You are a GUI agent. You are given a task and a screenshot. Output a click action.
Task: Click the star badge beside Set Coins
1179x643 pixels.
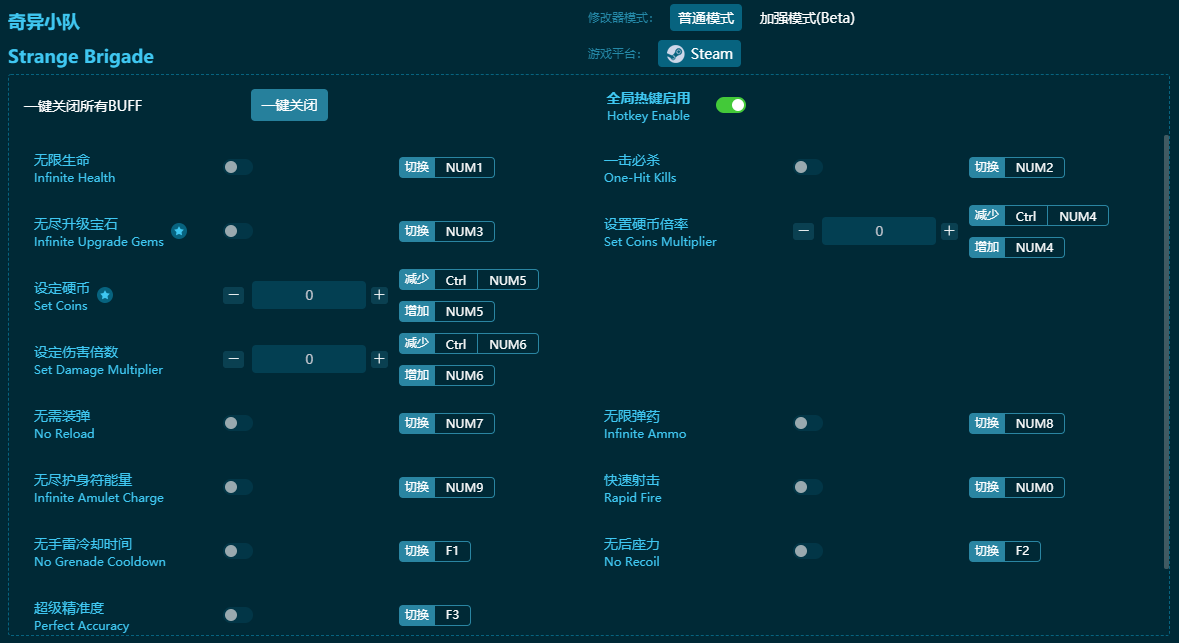coord(103,294)
